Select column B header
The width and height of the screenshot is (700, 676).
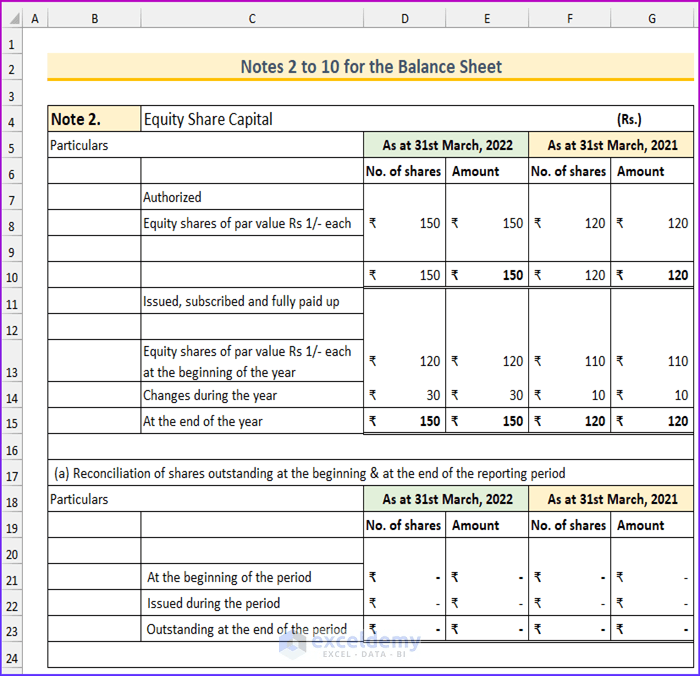94,19
